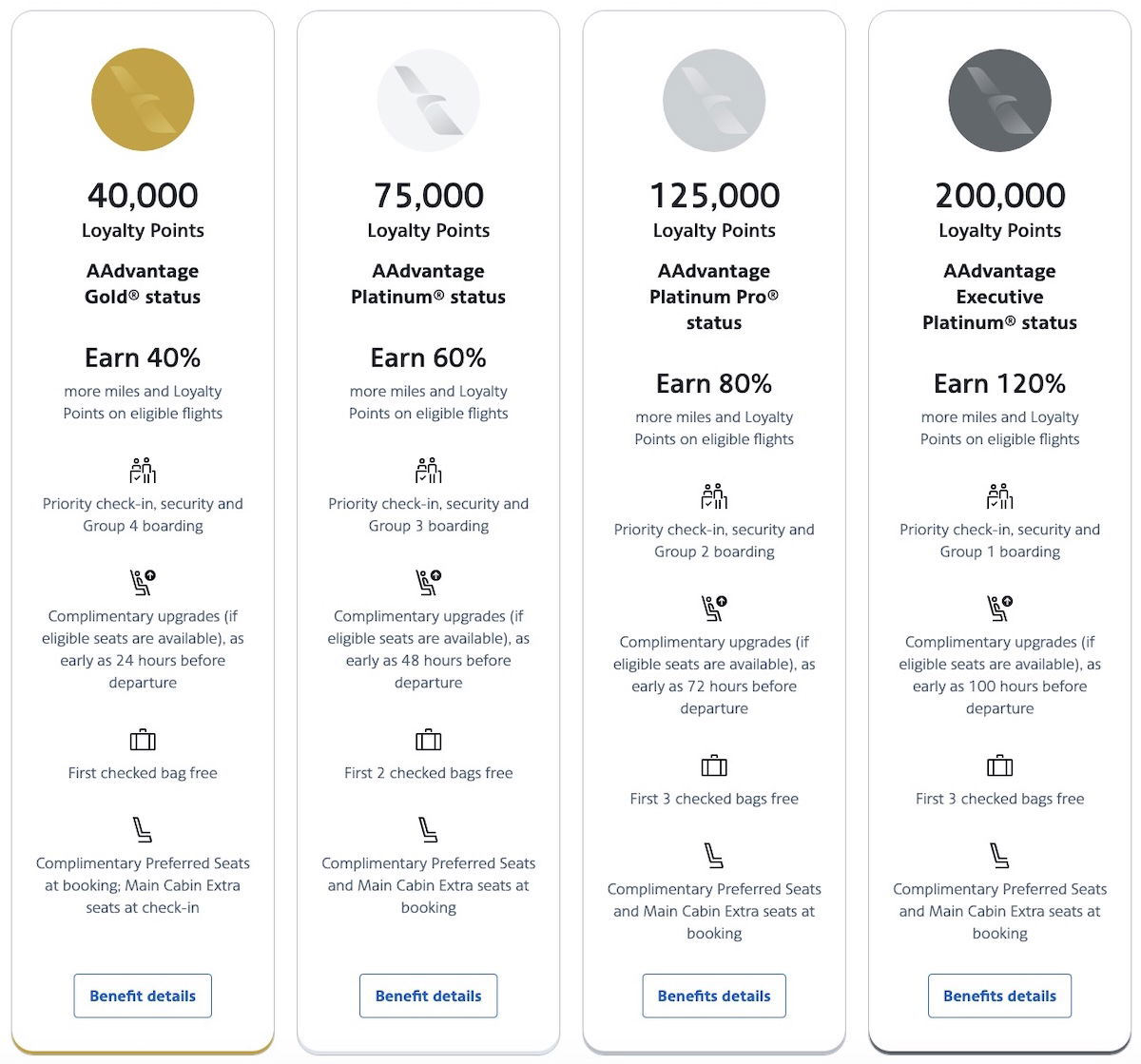This screenshot has height=1064, width=1141.
Task: Click the Executive Platinum priority check-in icon
Action: tap(999, 496)
